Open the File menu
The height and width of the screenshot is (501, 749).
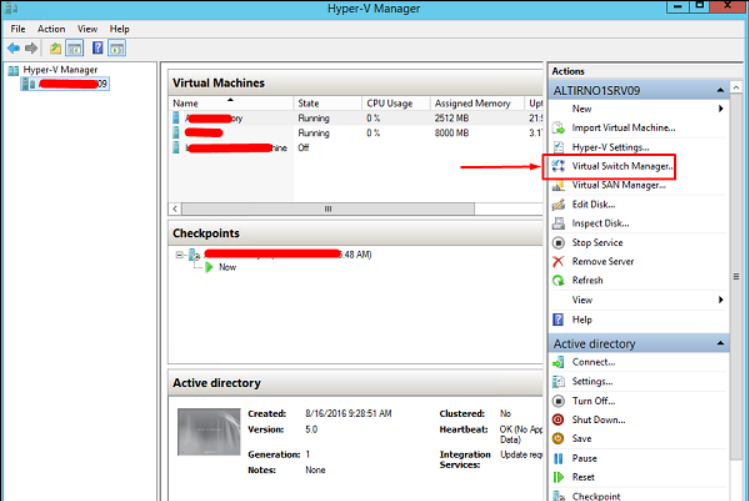pyautogui.click(x=18, y=29)
